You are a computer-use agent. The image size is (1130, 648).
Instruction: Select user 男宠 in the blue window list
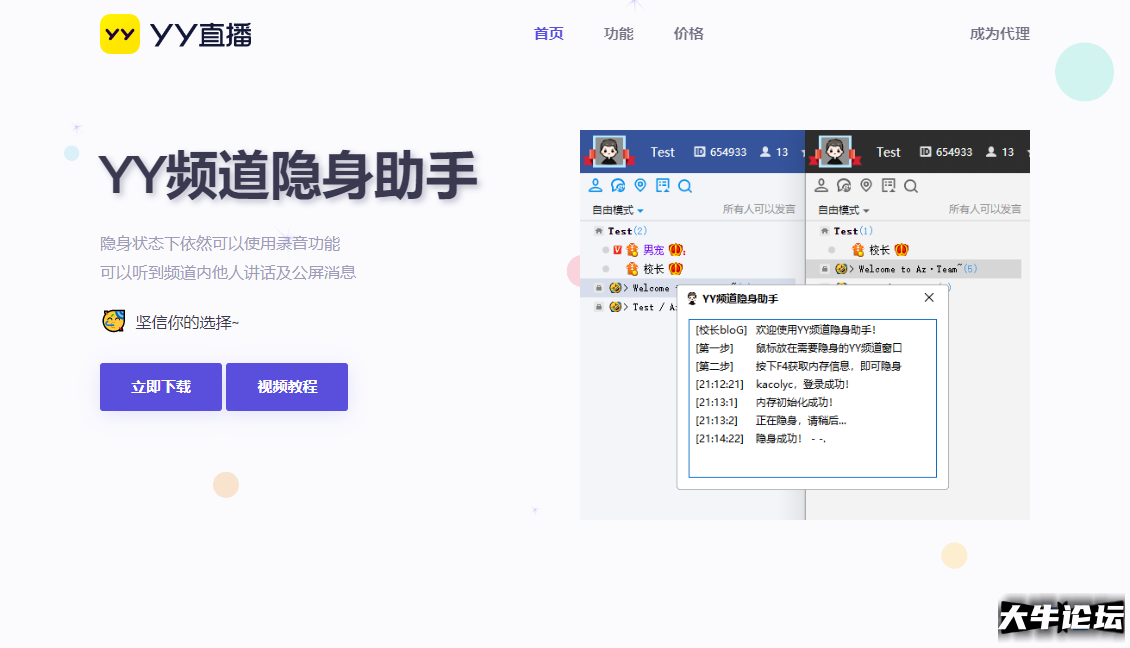coord(654,250)
